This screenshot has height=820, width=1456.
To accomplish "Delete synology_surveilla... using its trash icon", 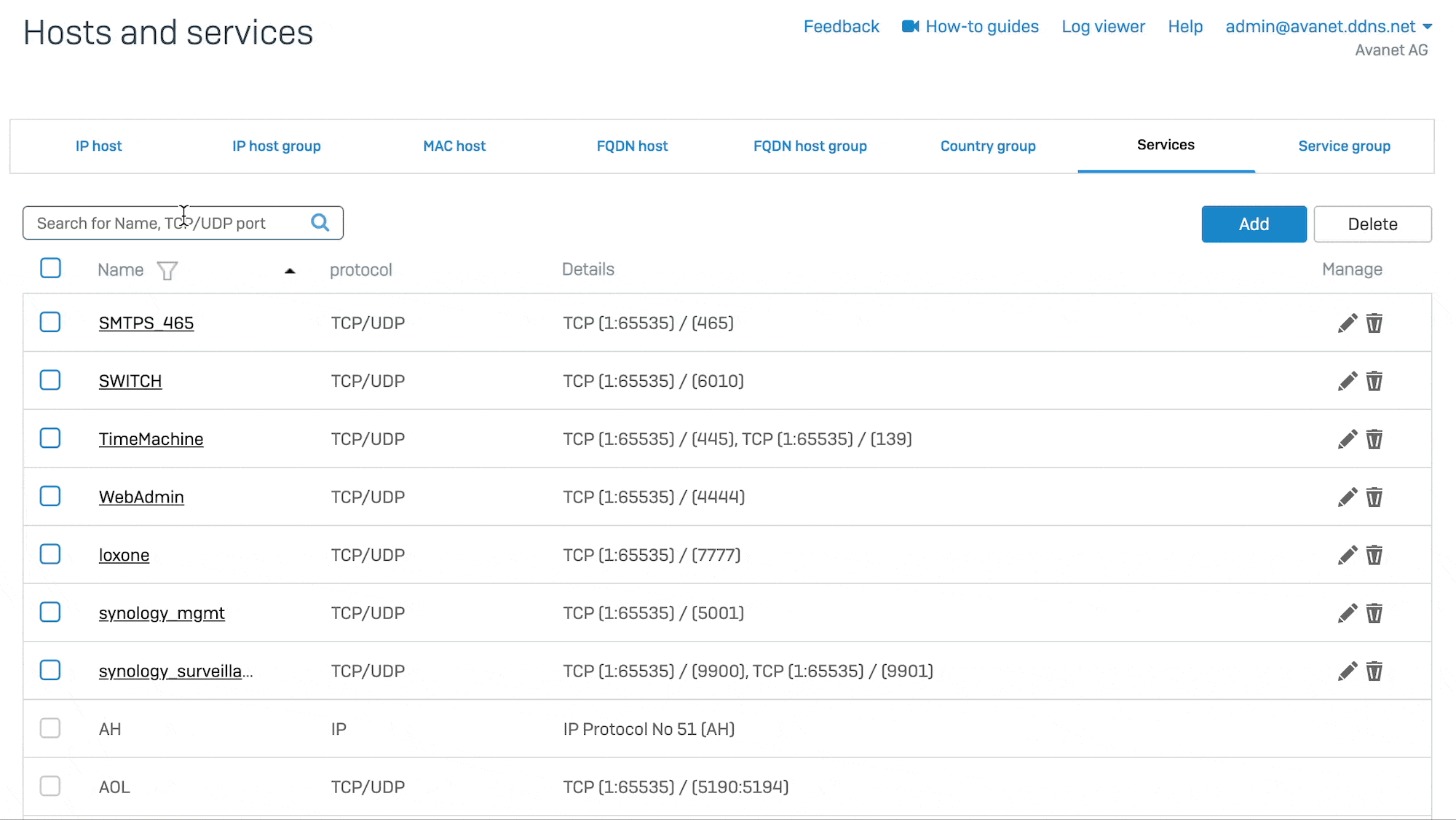I will [x=1374, y=671].
